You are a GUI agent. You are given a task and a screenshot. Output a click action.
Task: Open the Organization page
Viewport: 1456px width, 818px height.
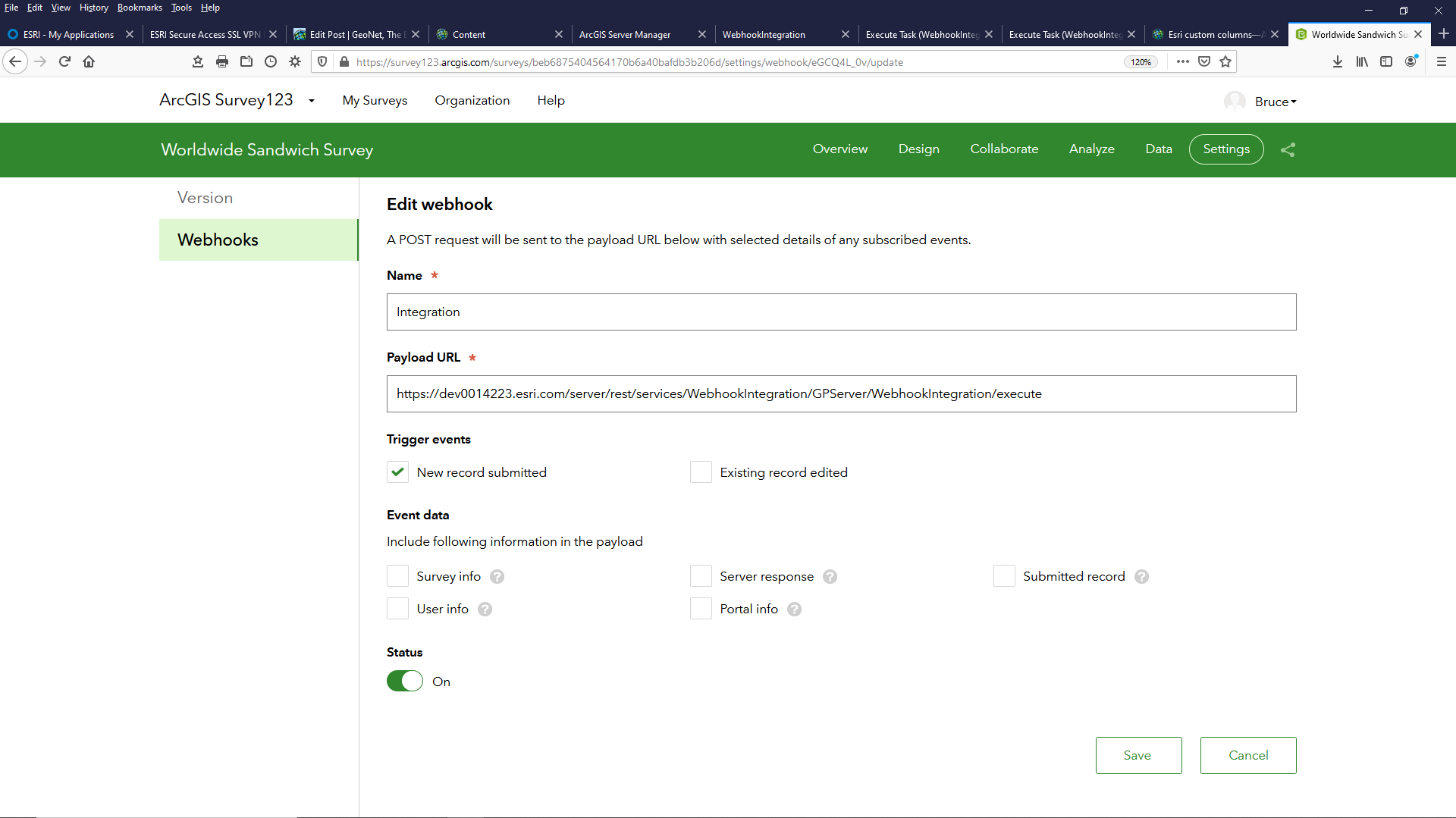coord(472,100)
